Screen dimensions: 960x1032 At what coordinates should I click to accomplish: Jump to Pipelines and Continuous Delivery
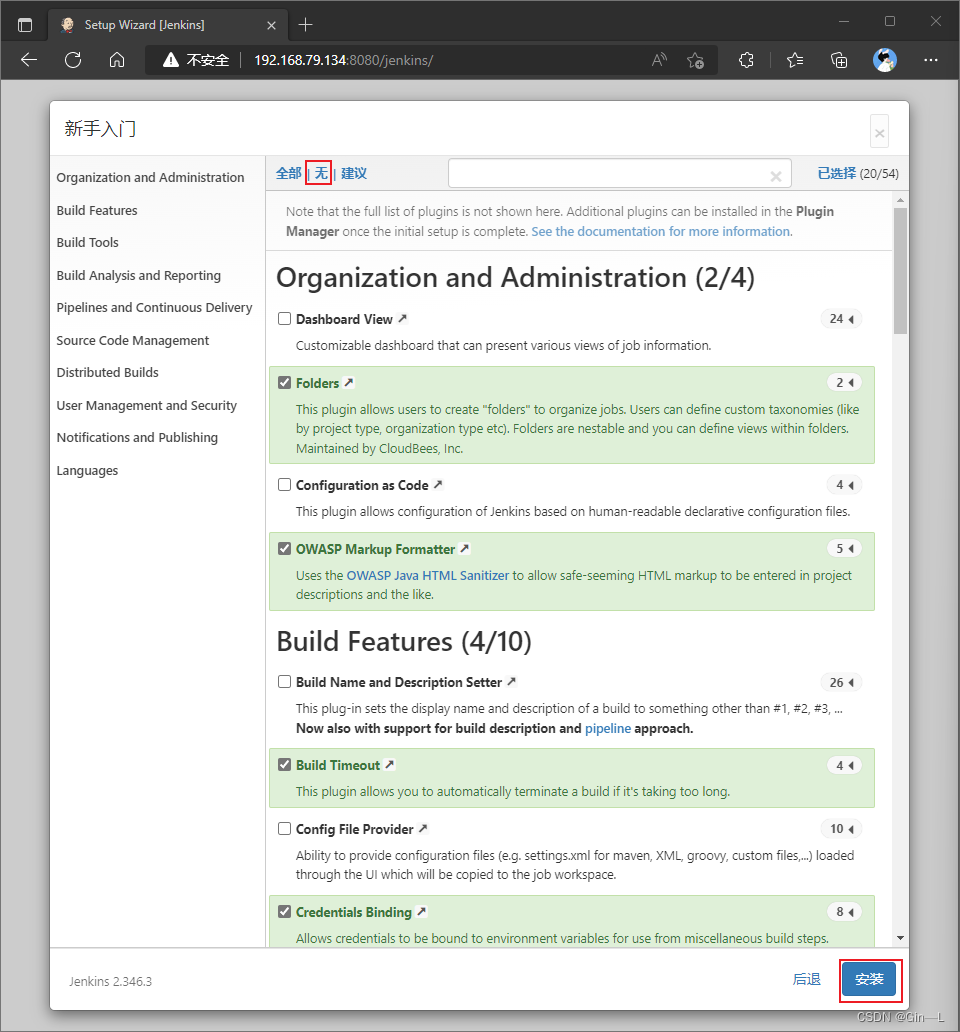click(154, 307)
